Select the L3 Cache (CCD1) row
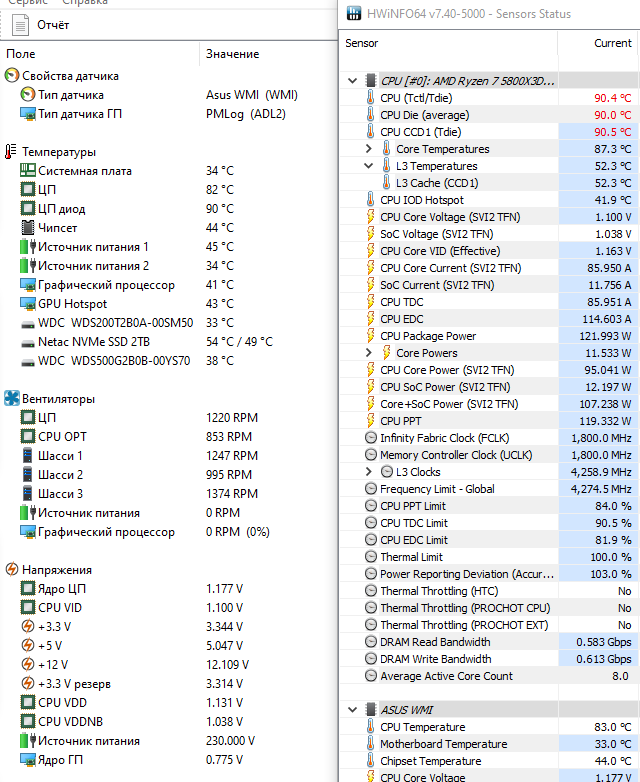Image resolution: width=640 pixels, height=782 pixels. tap(489, 183)
